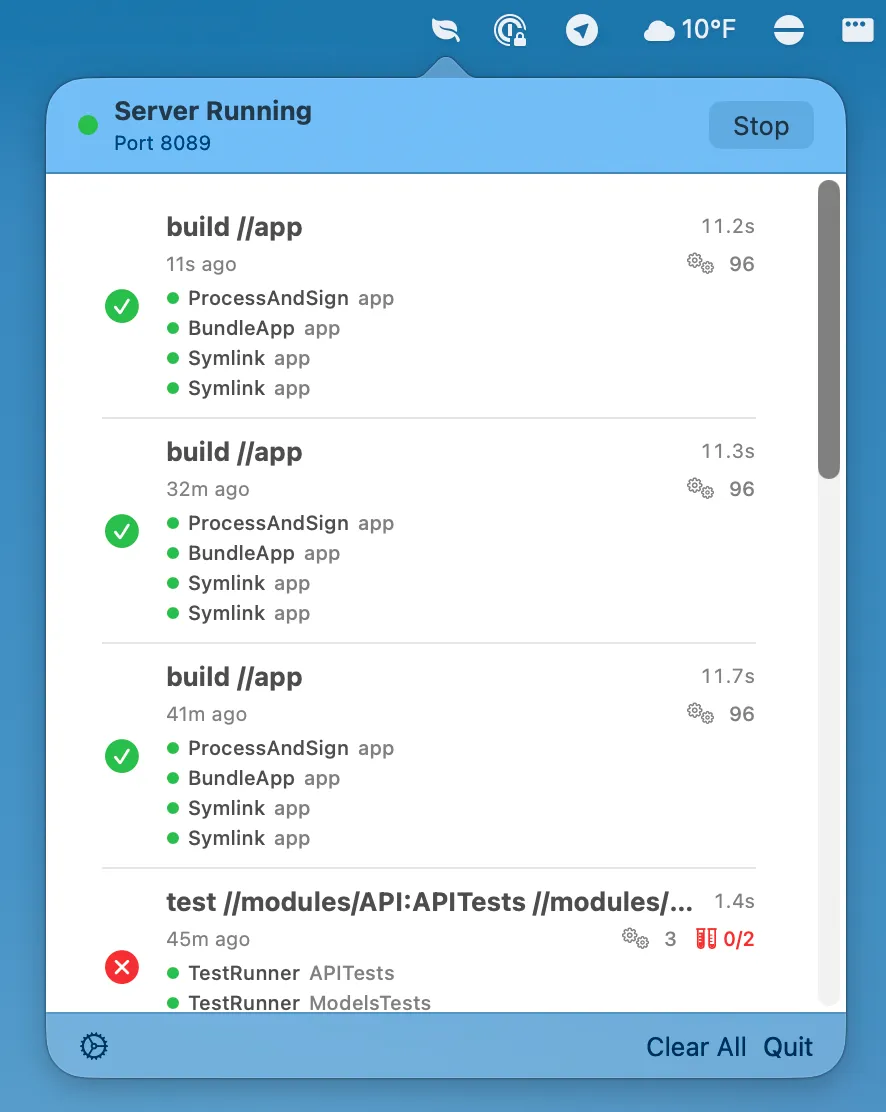Viewport: 886px width, 1112px height.
Task: Click the green checkmark of 41m ago build
Action: (122, 756)
